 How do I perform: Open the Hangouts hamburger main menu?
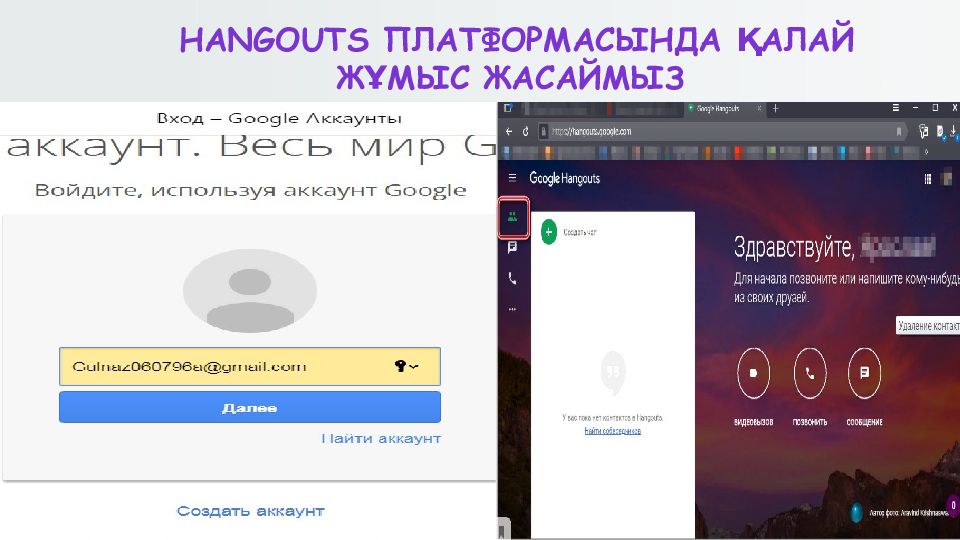[x=512, y=178]
